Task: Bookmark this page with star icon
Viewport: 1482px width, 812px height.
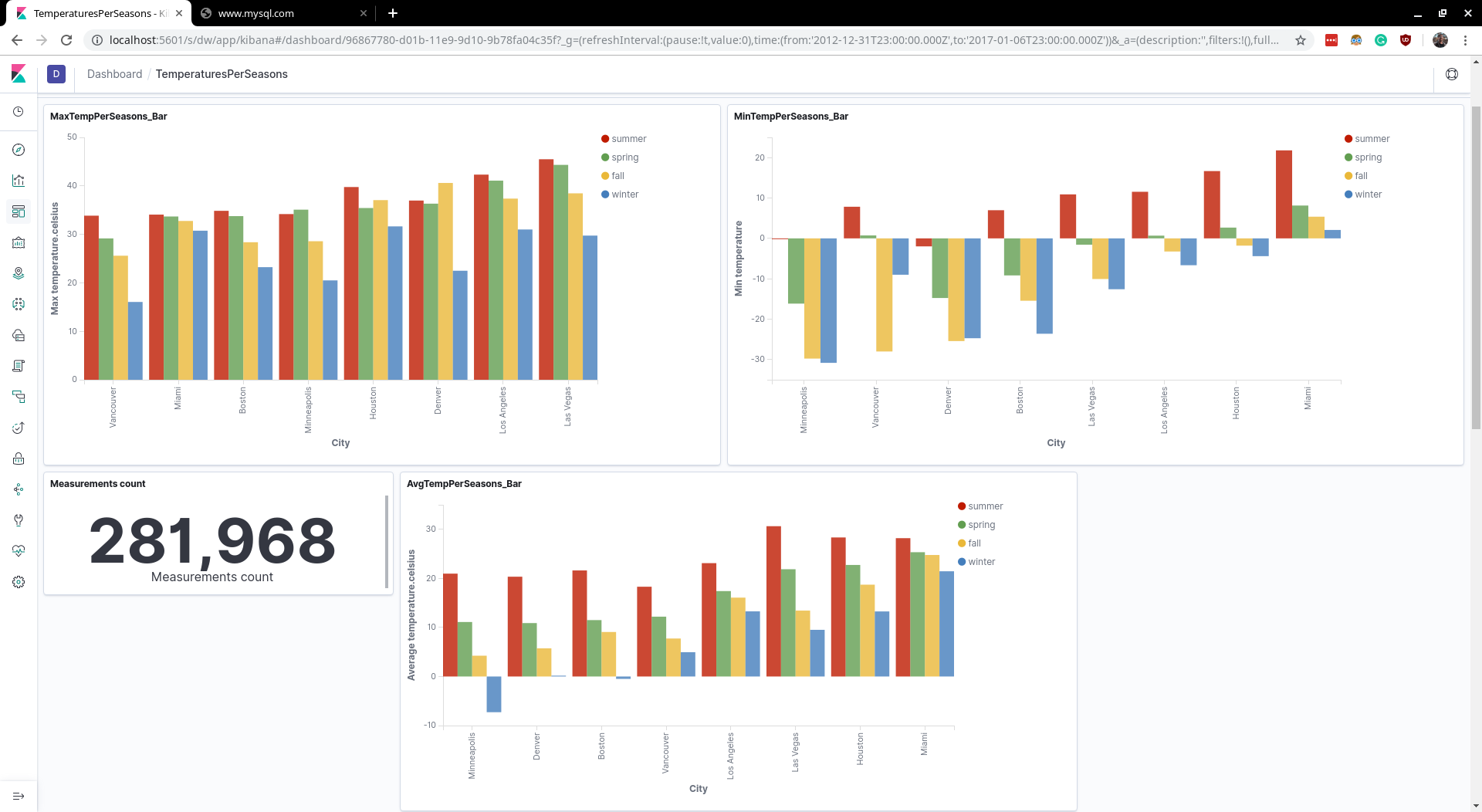Action: tap(1301, 40)
